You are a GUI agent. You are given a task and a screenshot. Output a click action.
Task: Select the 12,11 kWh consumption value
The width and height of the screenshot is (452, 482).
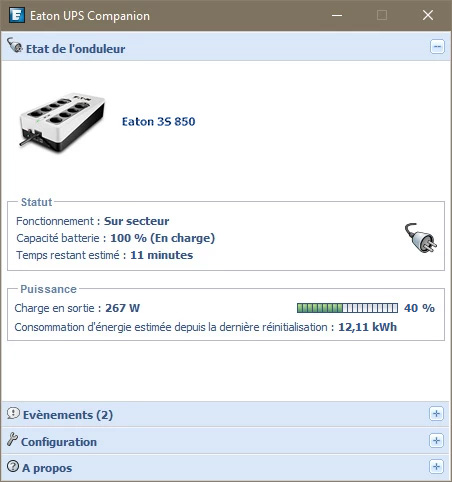(368, 327)
